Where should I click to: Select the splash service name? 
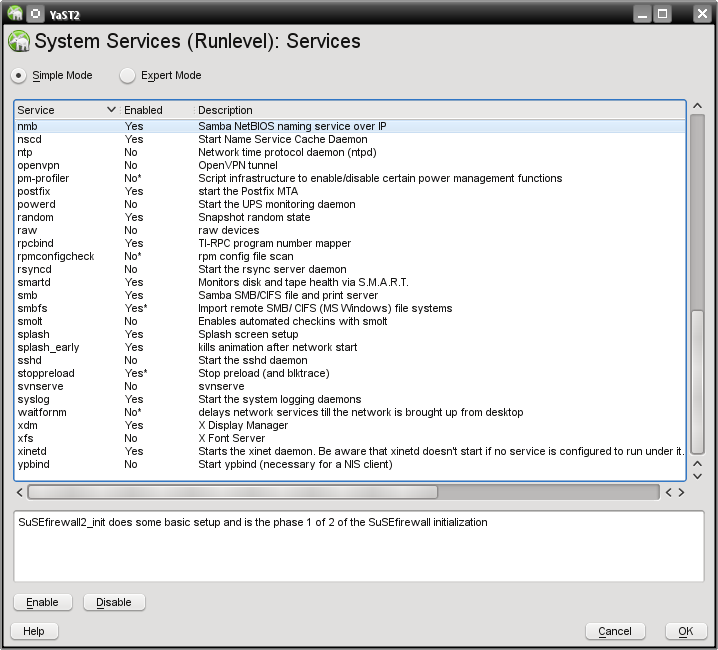[33, 334]
